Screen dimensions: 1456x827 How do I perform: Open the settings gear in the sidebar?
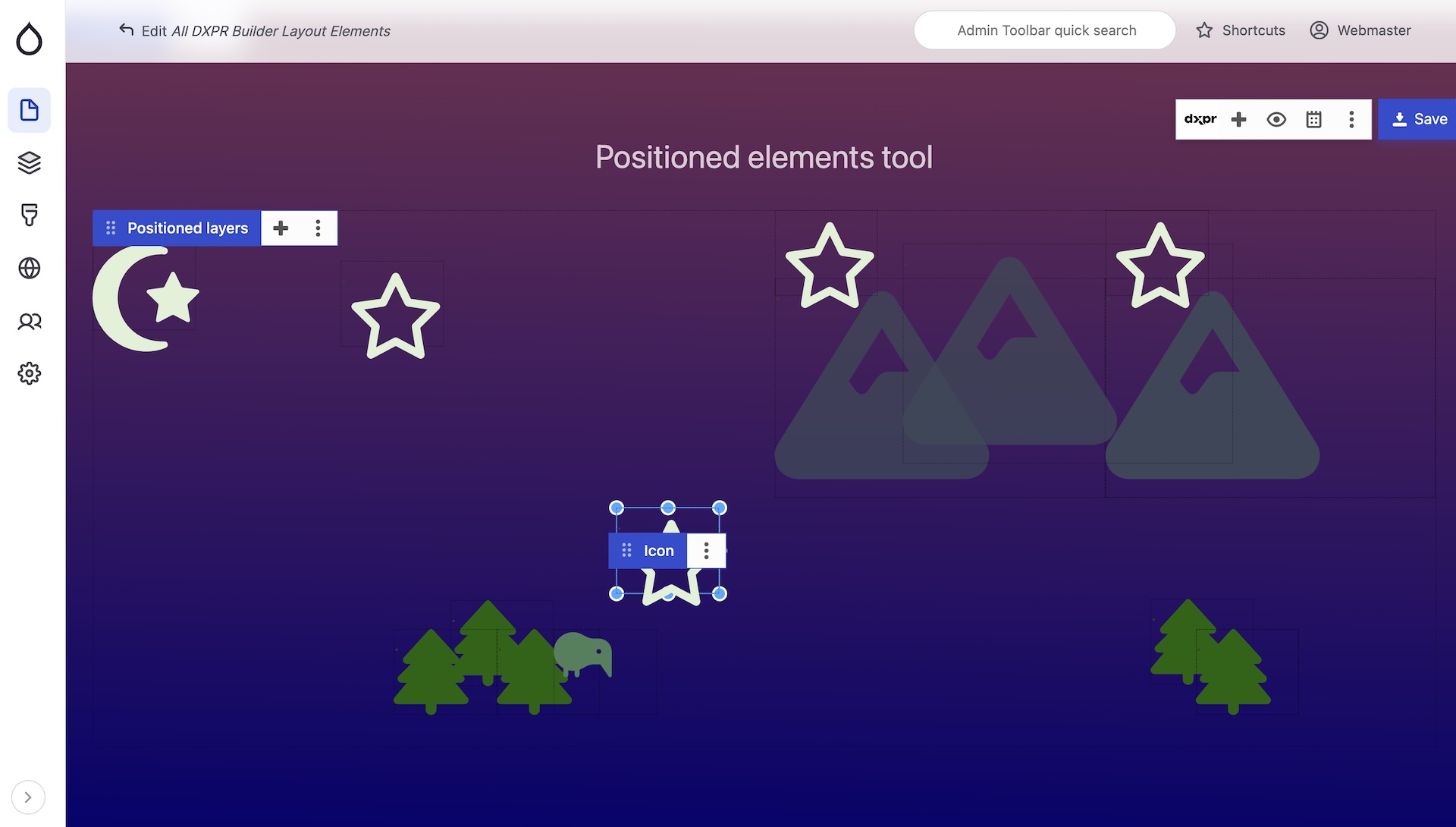tap(29, 373)
